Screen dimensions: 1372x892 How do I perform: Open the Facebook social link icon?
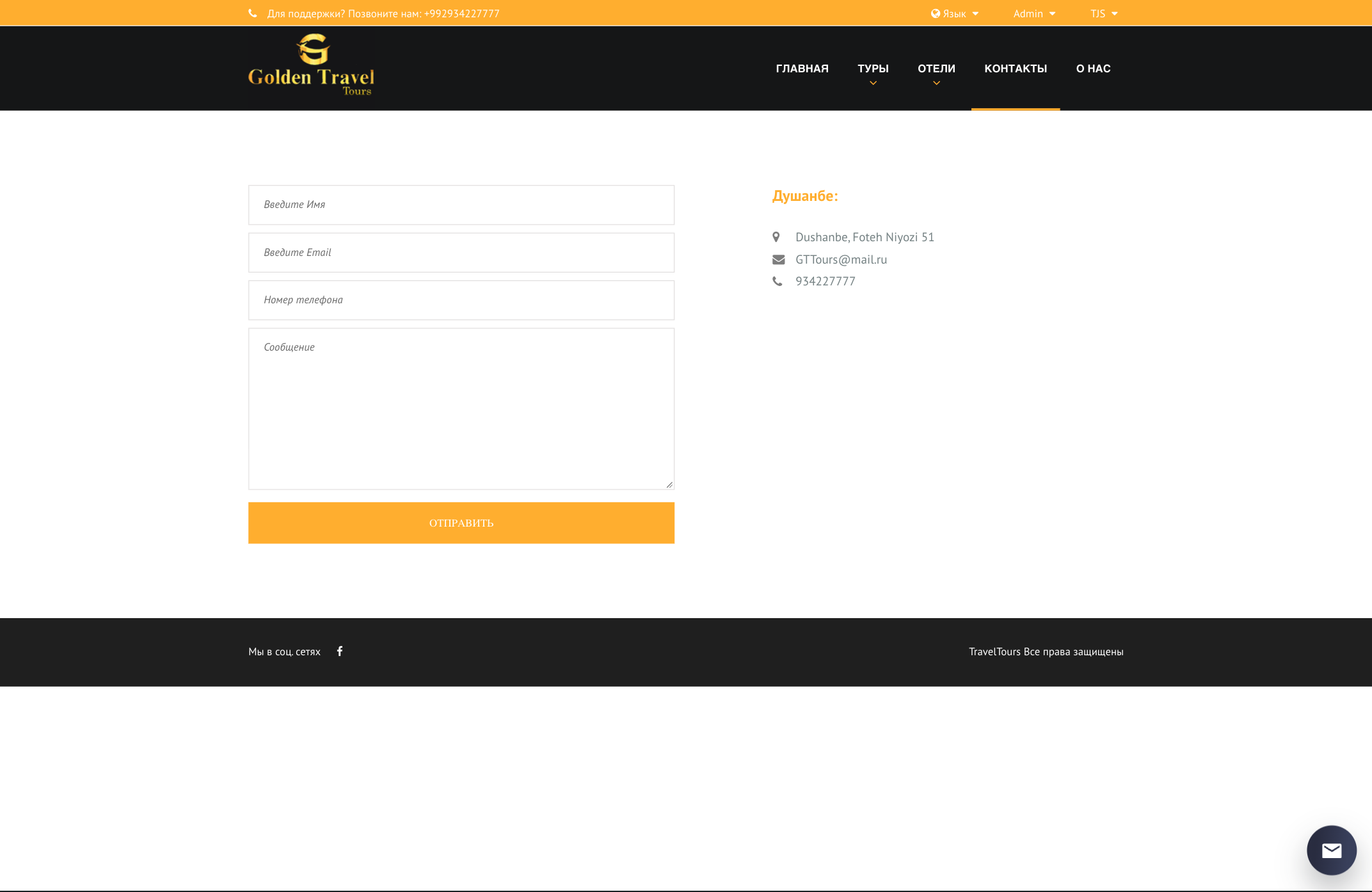coord(340,651)
